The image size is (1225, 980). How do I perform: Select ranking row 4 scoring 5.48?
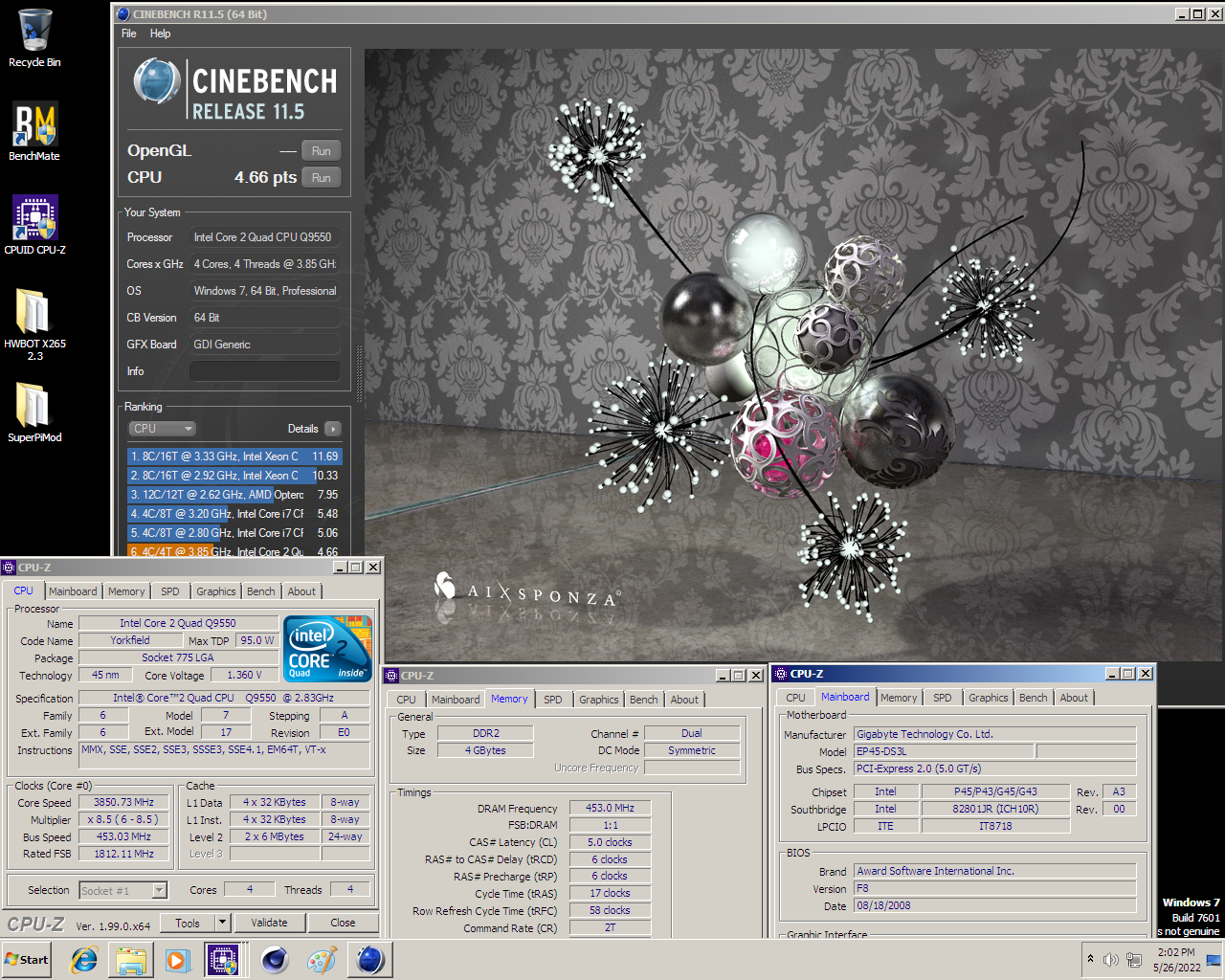[x=234, y=514]
